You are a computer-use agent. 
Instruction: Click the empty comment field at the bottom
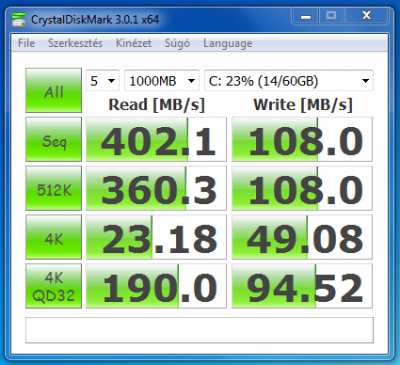199,330
